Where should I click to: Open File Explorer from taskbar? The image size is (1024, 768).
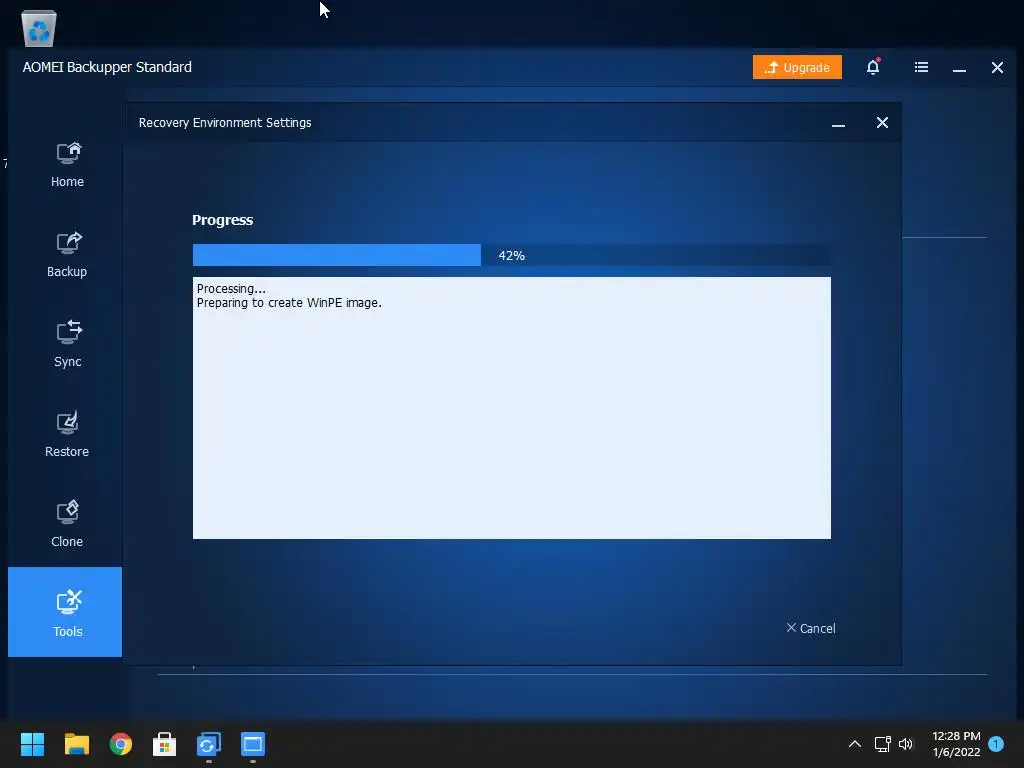pyautogui.click(x=76, y=744)
